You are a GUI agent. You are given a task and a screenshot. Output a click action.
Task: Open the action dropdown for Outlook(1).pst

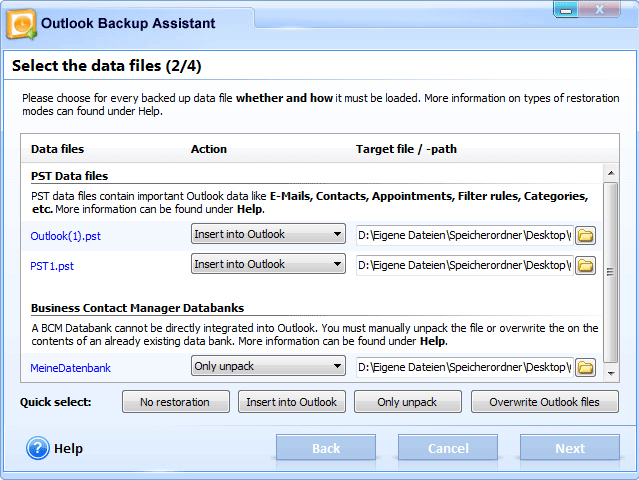pyautogui.click(x=268, y=234)
